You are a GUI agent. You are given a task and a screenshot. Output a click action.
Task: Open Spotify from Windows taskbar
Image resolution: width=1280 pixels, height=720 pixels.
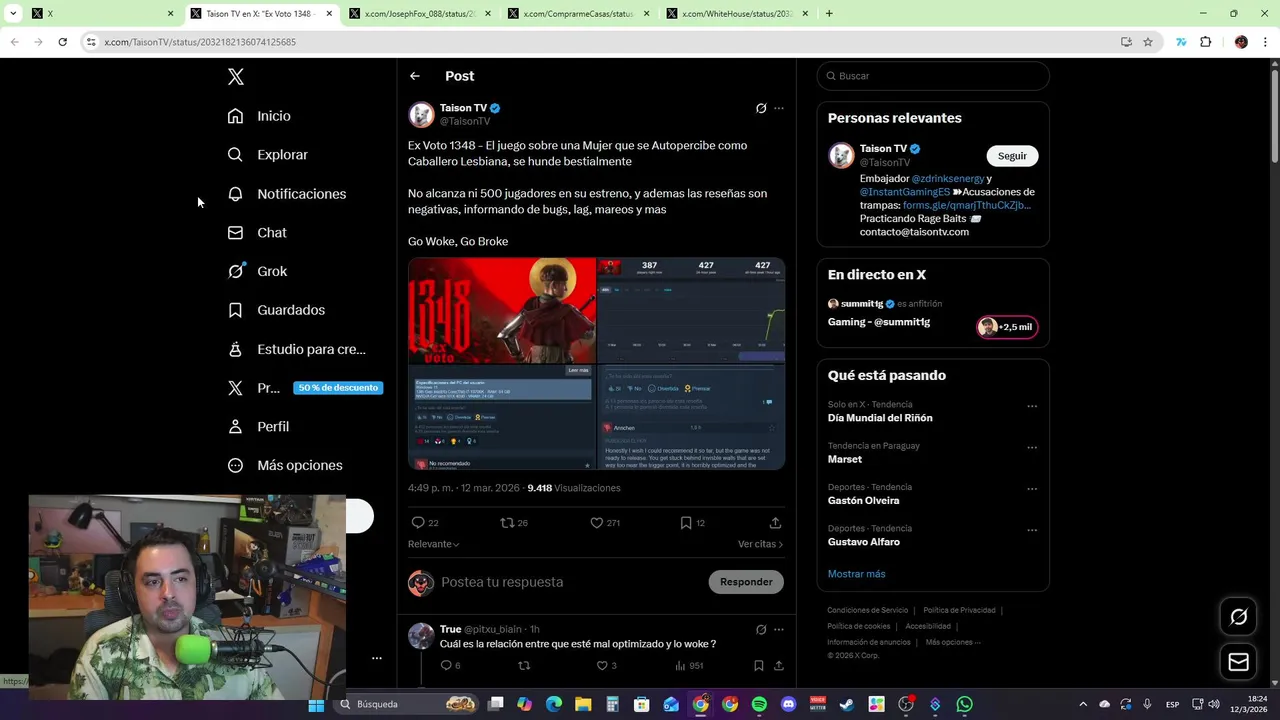759,705
